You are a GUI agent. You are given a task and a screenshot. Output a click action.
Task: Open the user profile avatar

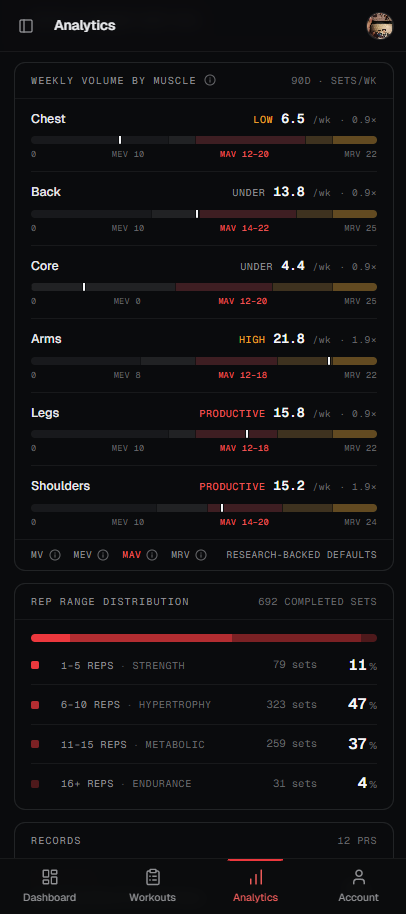tap(379, 26)
